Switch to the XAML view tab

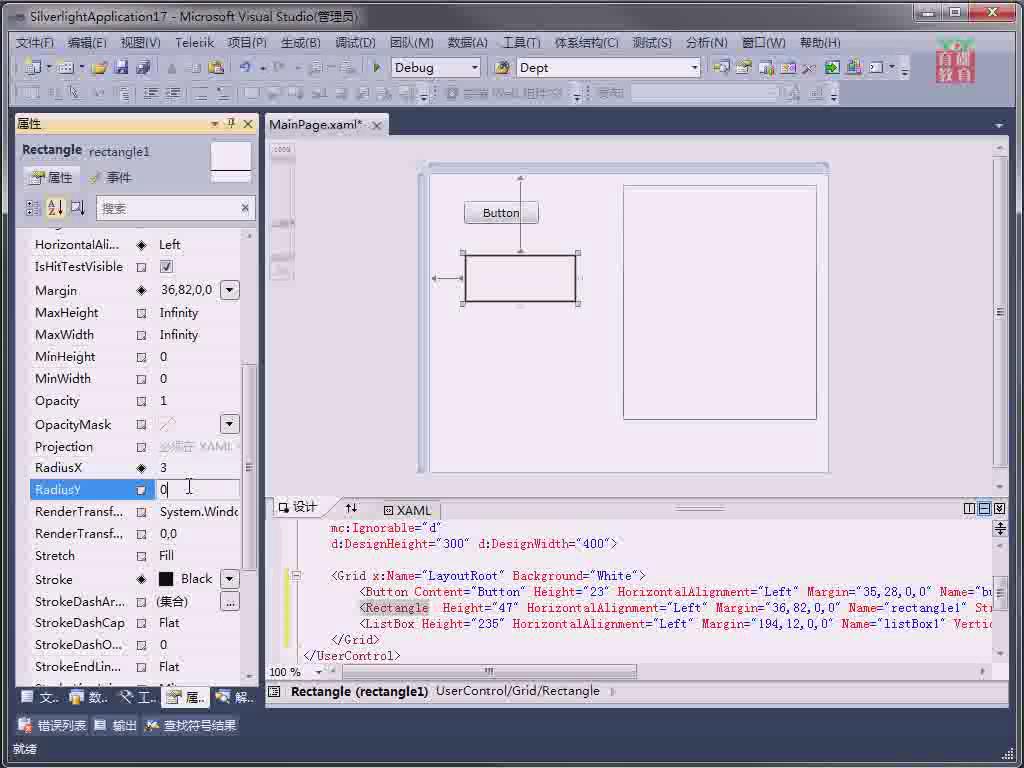tap(408, 510)
